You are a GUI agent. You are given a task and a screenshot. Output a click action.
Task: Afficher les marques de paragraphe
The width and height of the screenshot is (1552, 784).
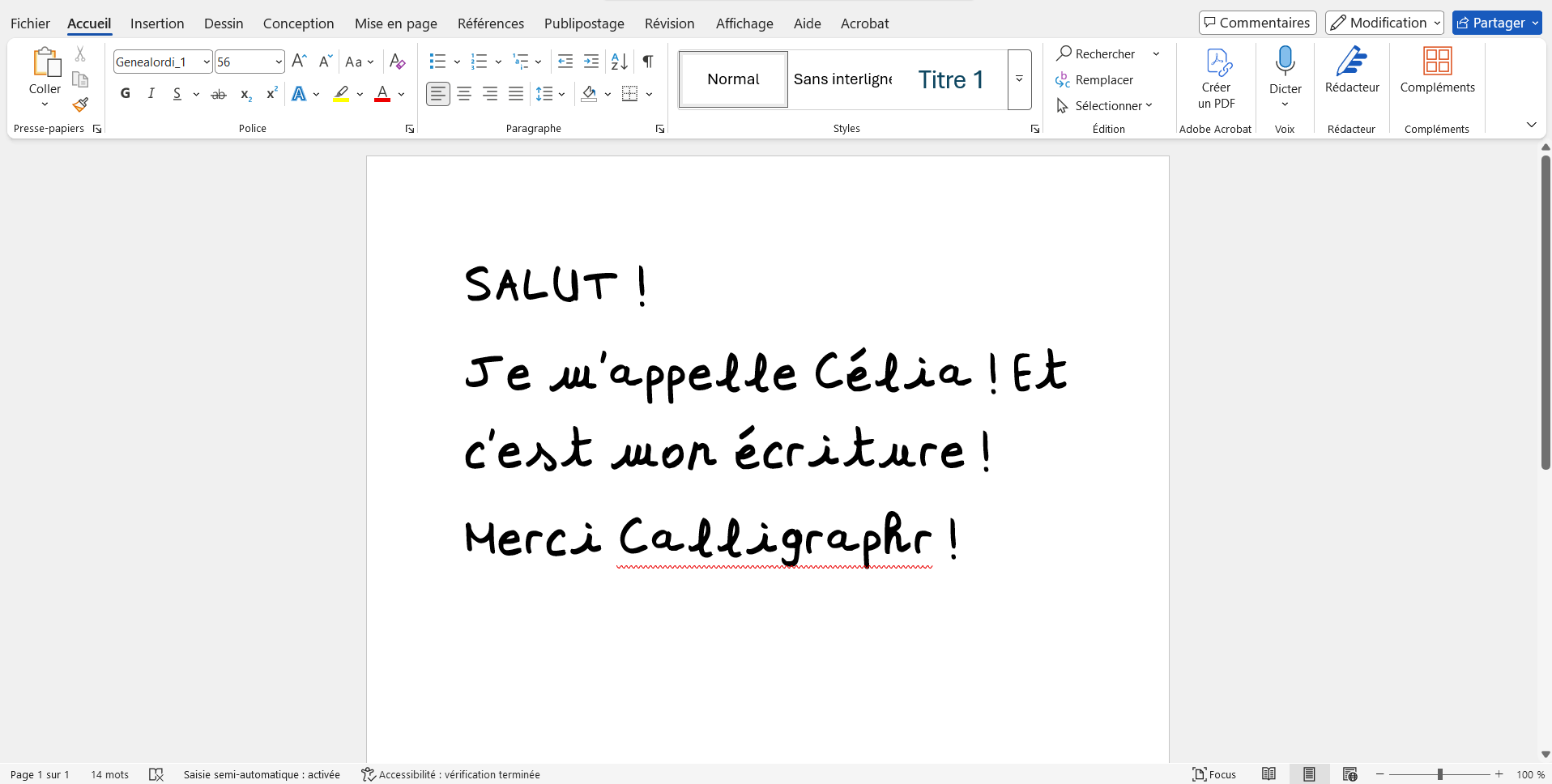647,61
